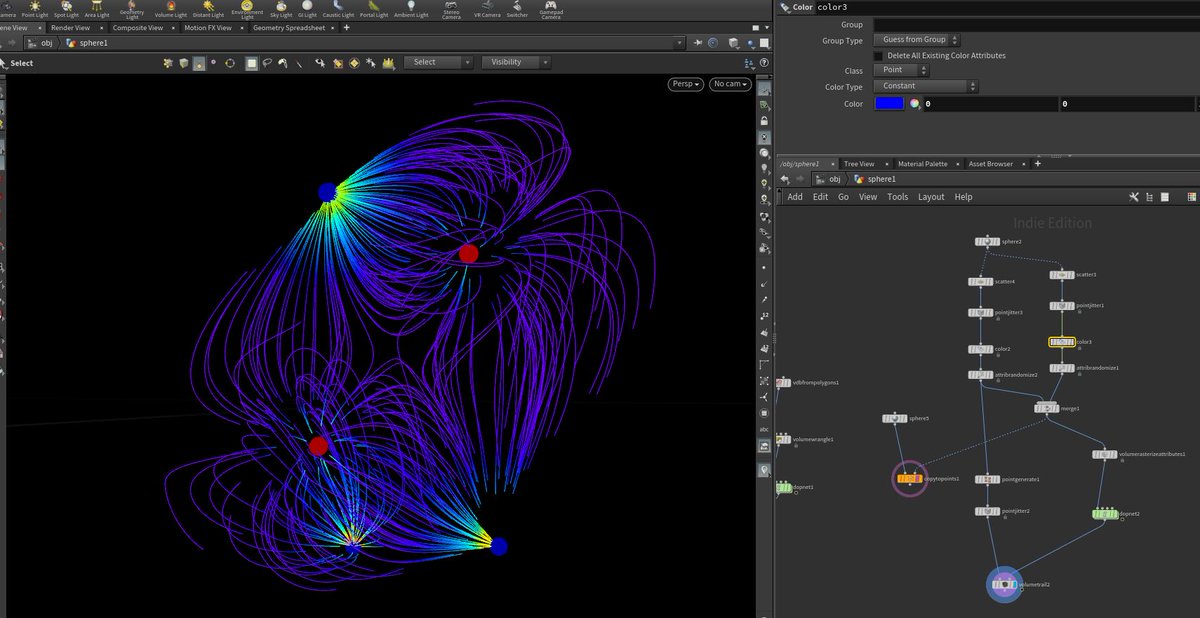Open the Select dropdown in viewport toolbar
Viewport: 1200px width, 618px height.
(x=438, y=62)
